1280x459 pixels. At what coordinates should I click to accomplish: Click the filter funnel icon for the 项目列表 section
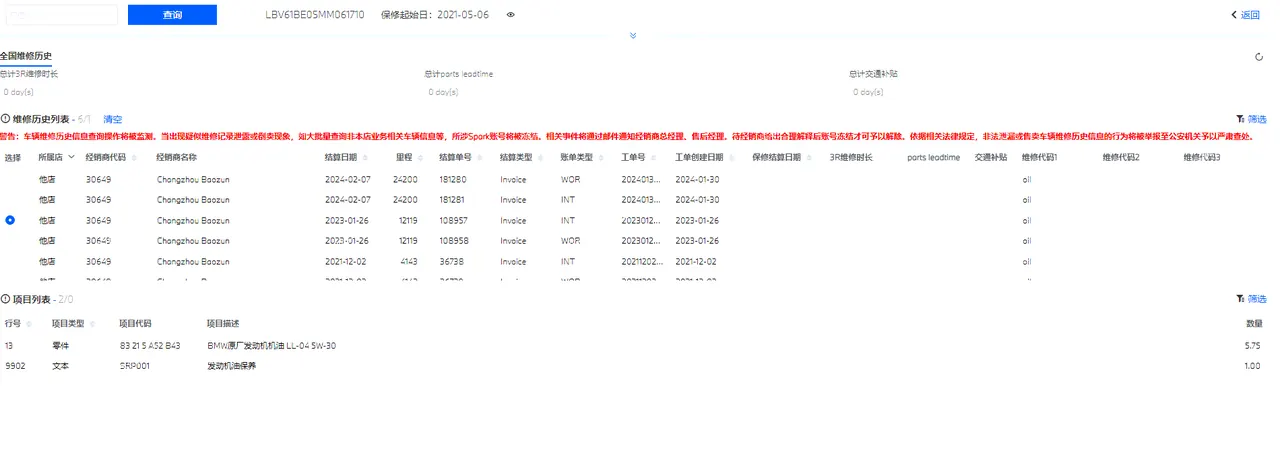click(x=1241, y=299)
